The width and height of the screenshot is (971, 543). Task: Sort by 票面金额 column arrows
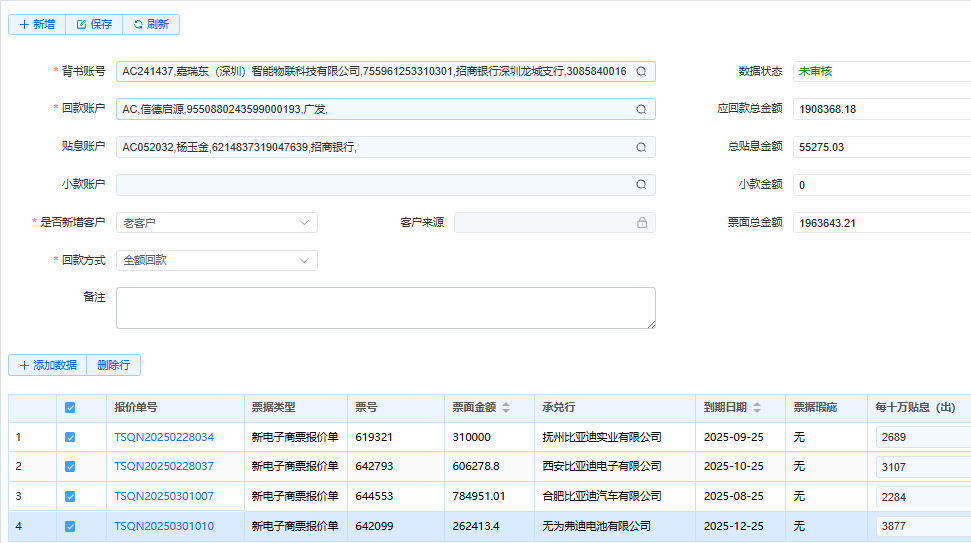pyautogui.click(x=505, y=408)
